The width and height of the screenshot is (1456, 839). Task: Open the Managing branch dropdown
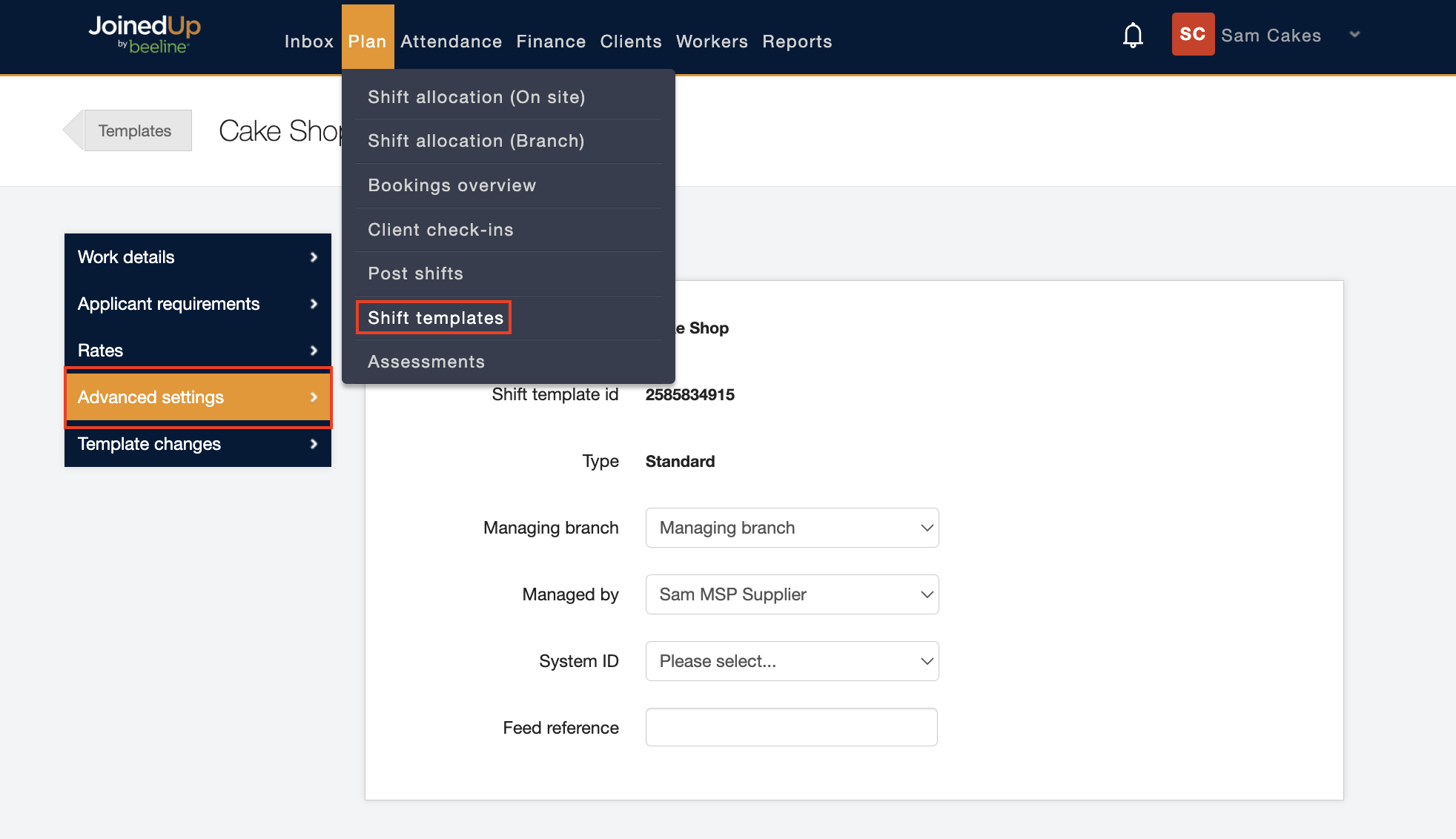pyautogui.click(x=792, y=528)
